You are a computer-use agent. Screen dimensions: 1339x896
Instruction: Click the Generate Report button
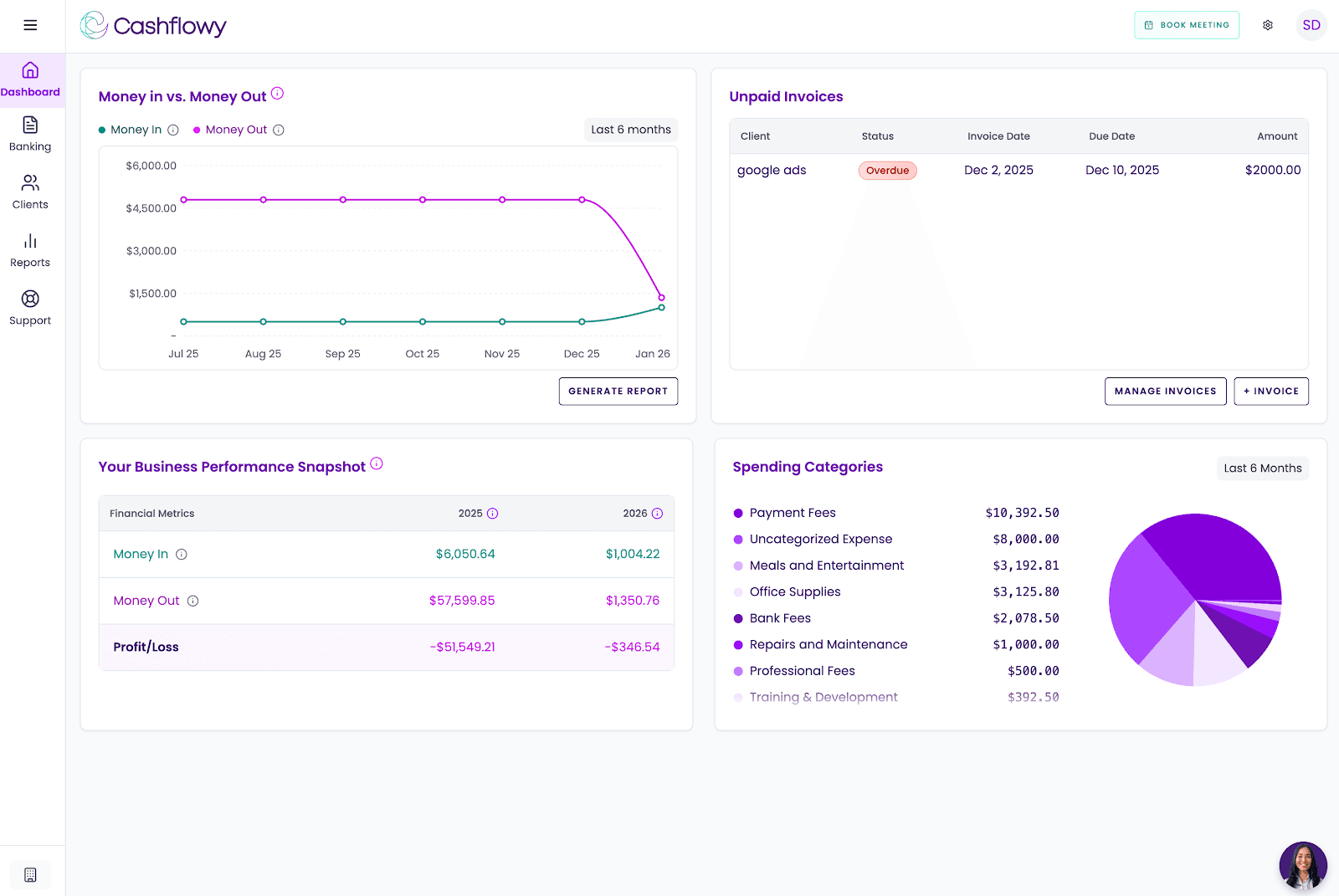(618, 391)
